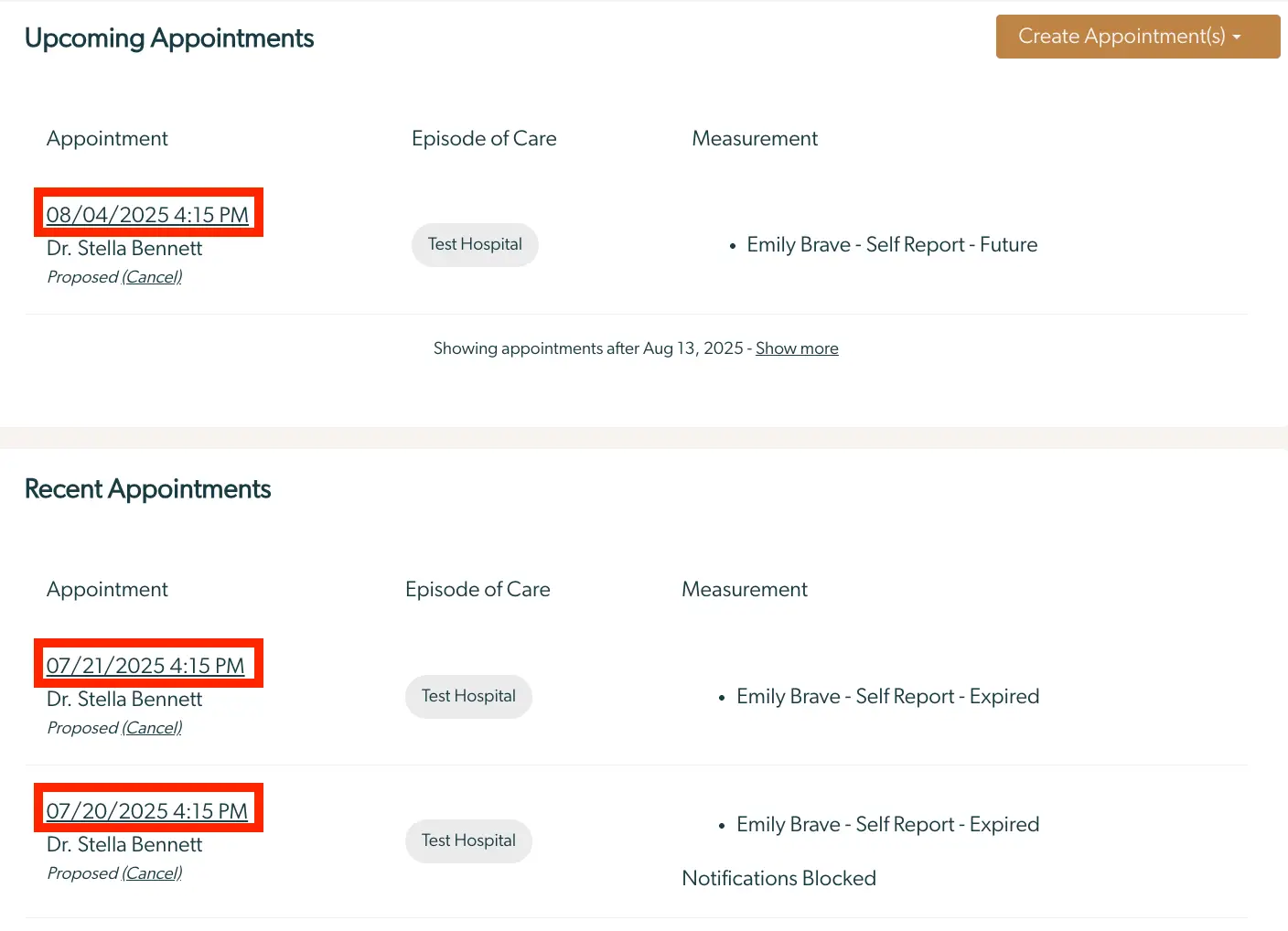Screen dimensions: 1288x931
Task: Click the Measurement column header
Action: point(755,138)
